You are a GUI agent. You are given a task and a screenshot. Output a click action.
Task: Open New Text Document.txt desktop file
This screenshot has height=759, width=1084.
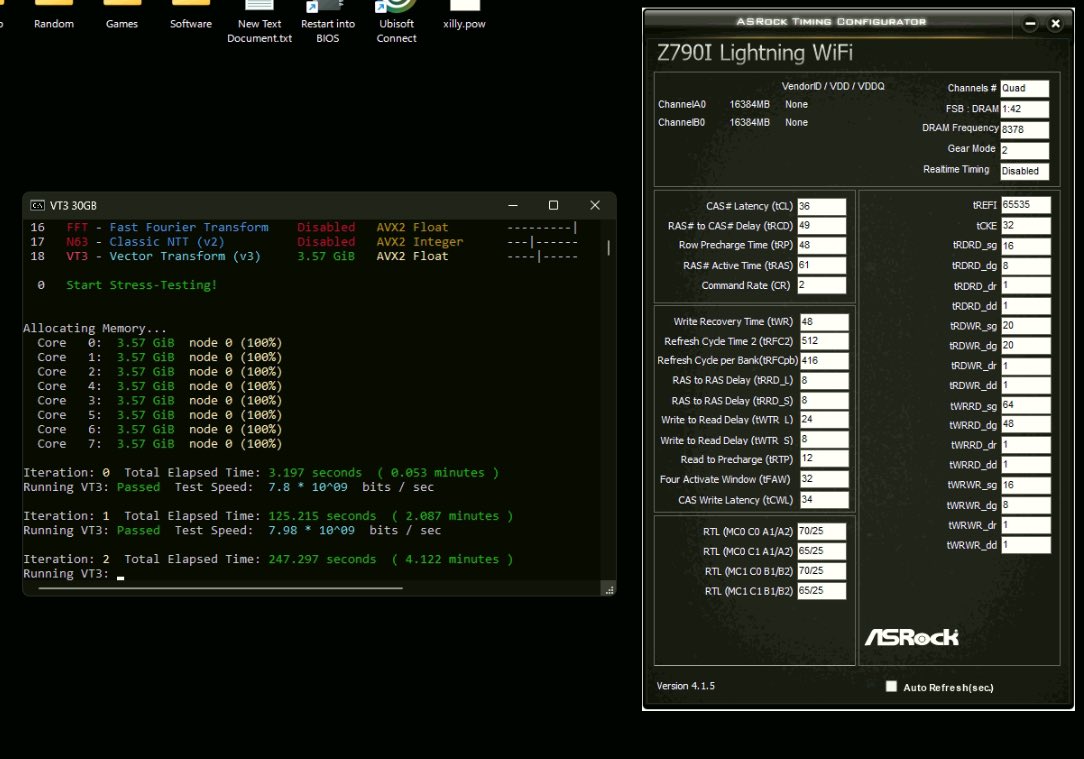(x=259, y=24)
